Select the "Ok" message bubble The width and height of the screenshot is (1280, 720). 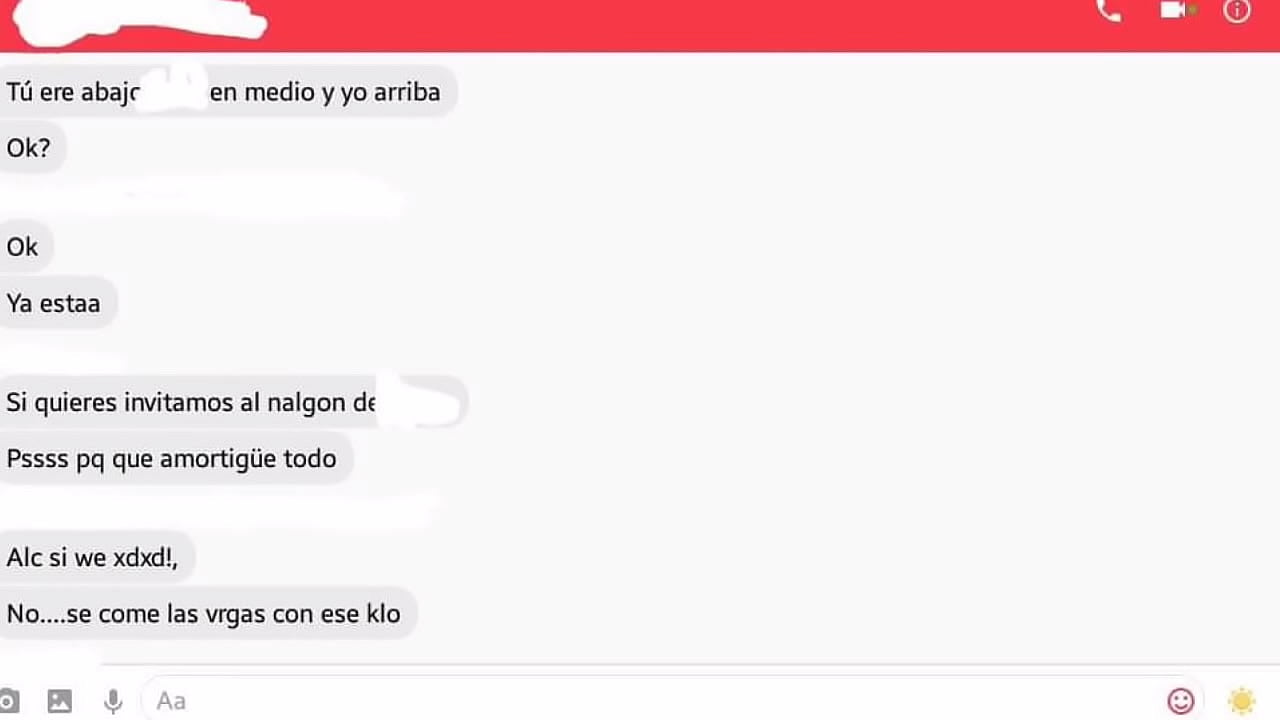26,246
